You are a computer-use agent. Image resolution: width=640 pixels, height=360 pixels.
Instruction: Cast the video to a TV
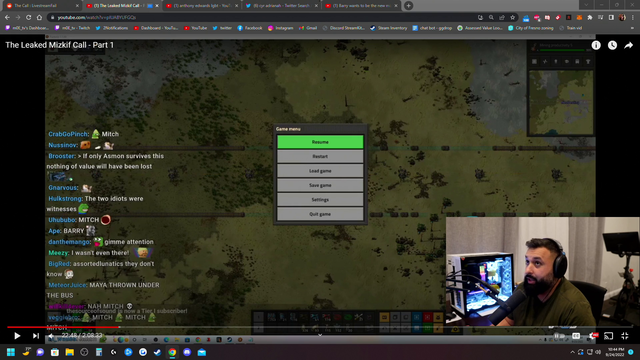click(x=609, y=336)
